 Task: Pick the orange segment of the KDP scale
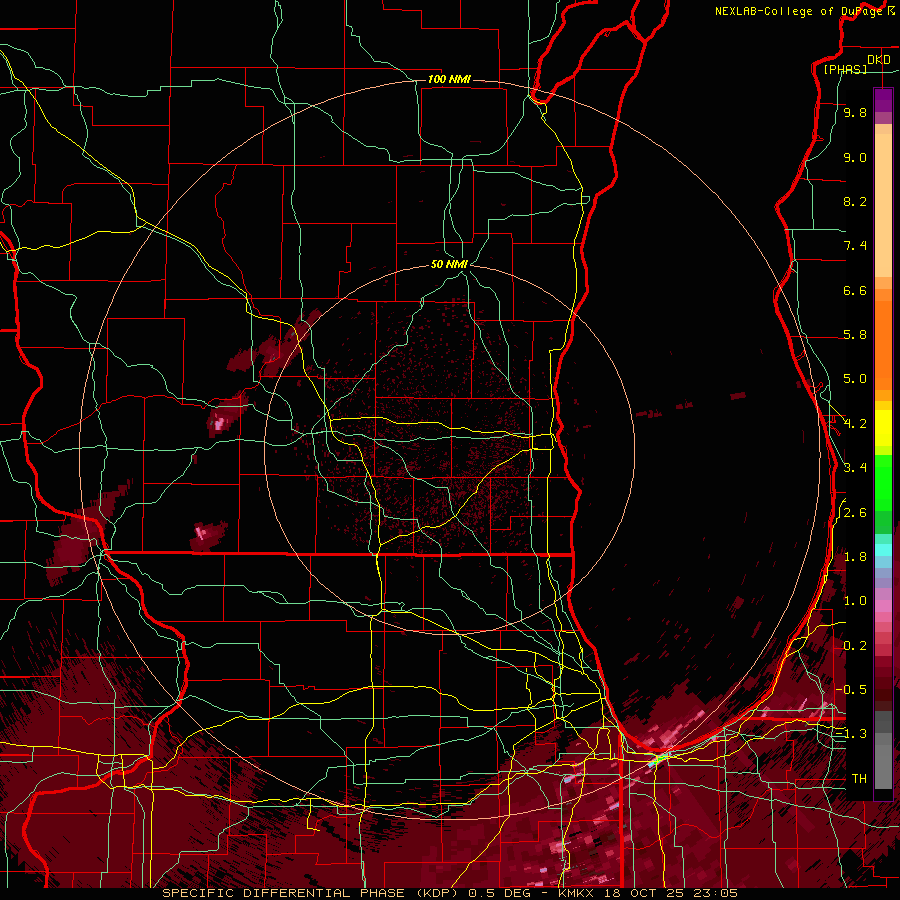pos(883,344)
